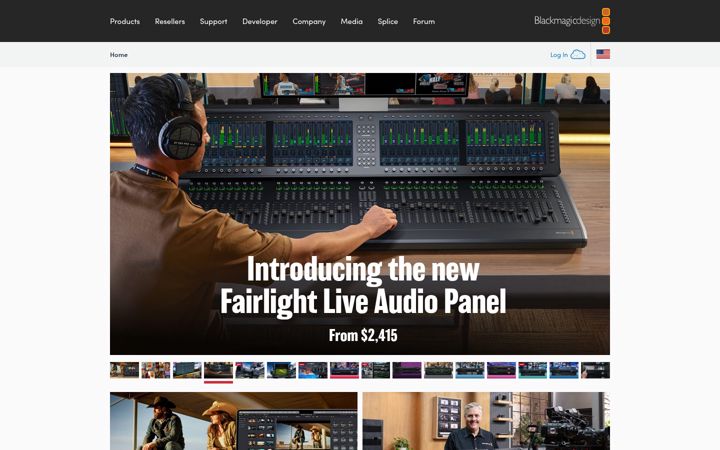Open the US flag region selector
This screenshot has height=450, width=720.
(x=603, y=54)
